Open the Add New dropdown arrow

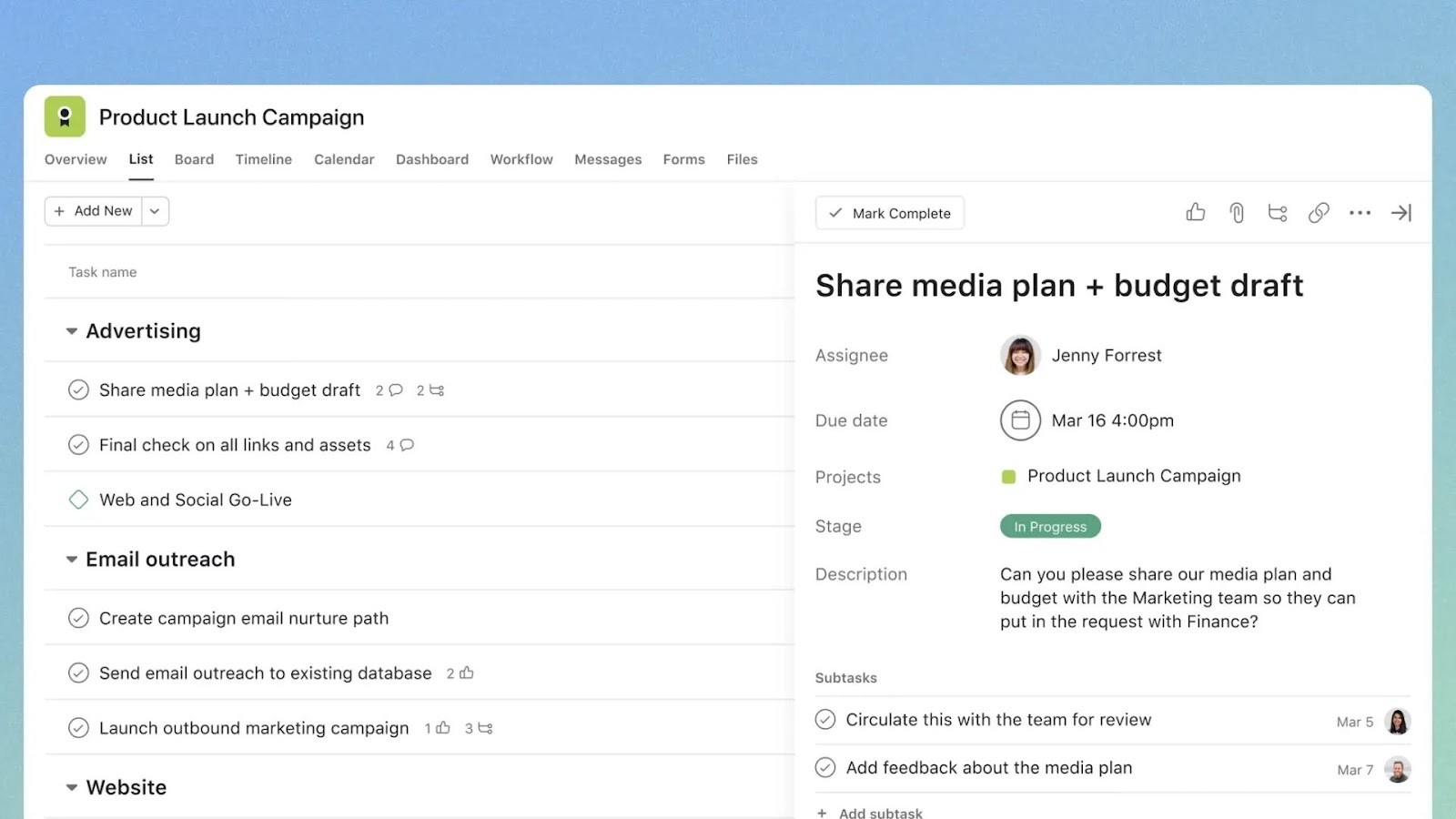click(155, 210)
